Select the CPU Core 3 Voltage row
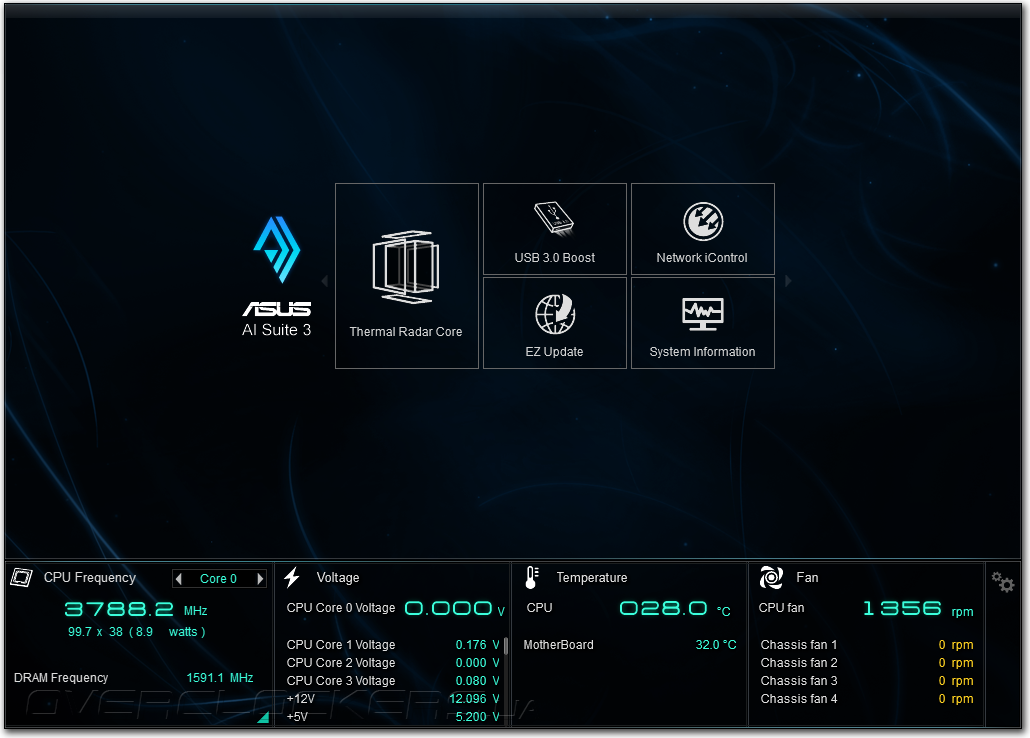The height and width of the screenshot is (738, 1030). click(x=393, y=681)
